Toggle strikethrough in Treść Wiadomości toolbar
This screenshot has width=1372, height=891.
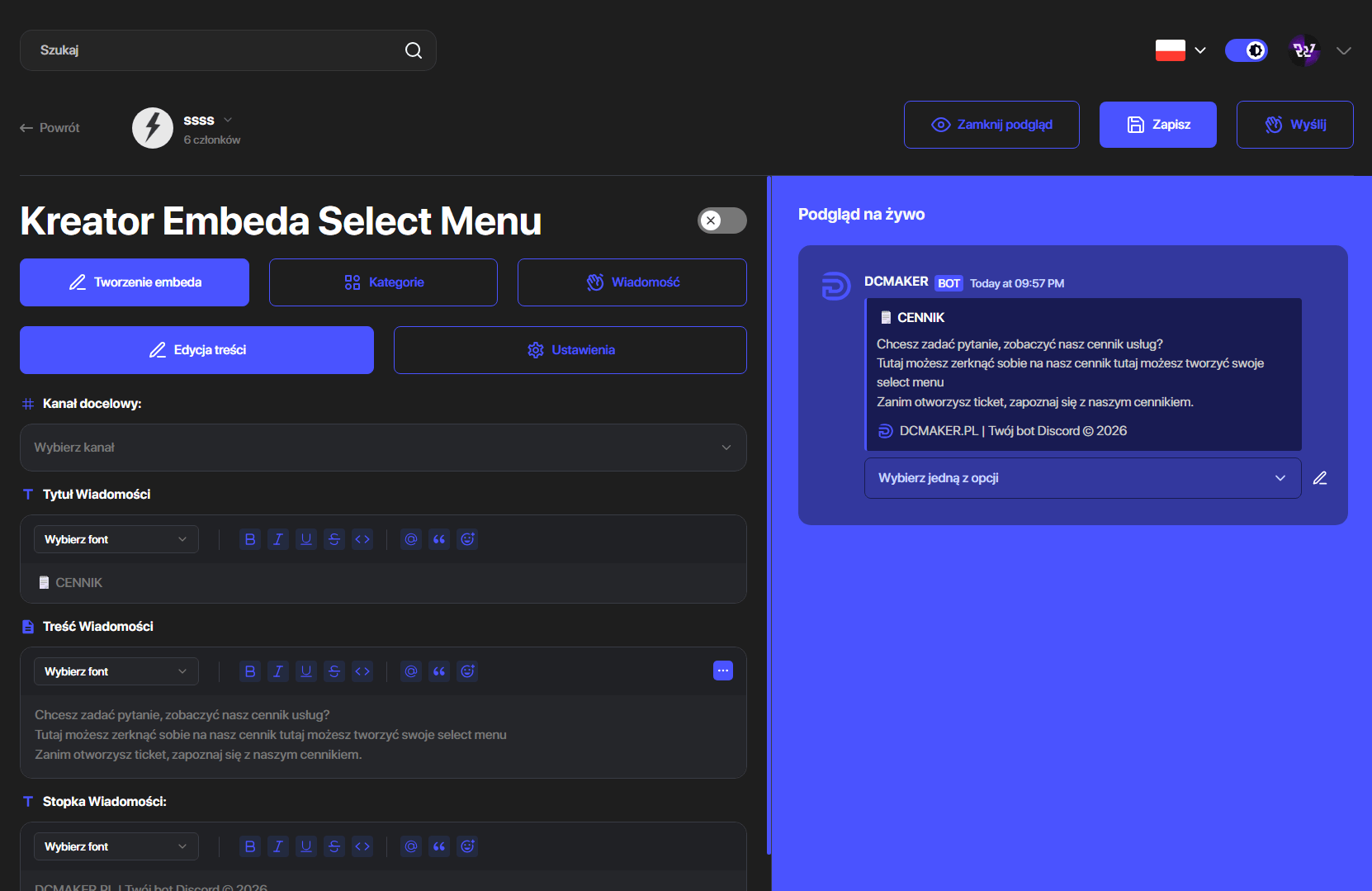point(334,671)
